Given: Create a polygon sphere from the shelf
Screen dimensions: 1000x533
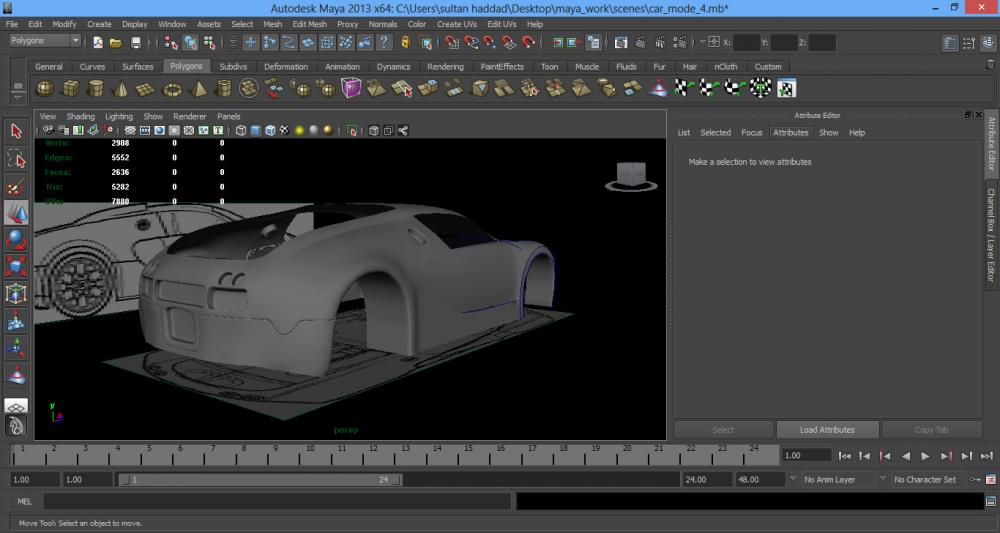Looking at the screenshot, I should coord(45,89).
